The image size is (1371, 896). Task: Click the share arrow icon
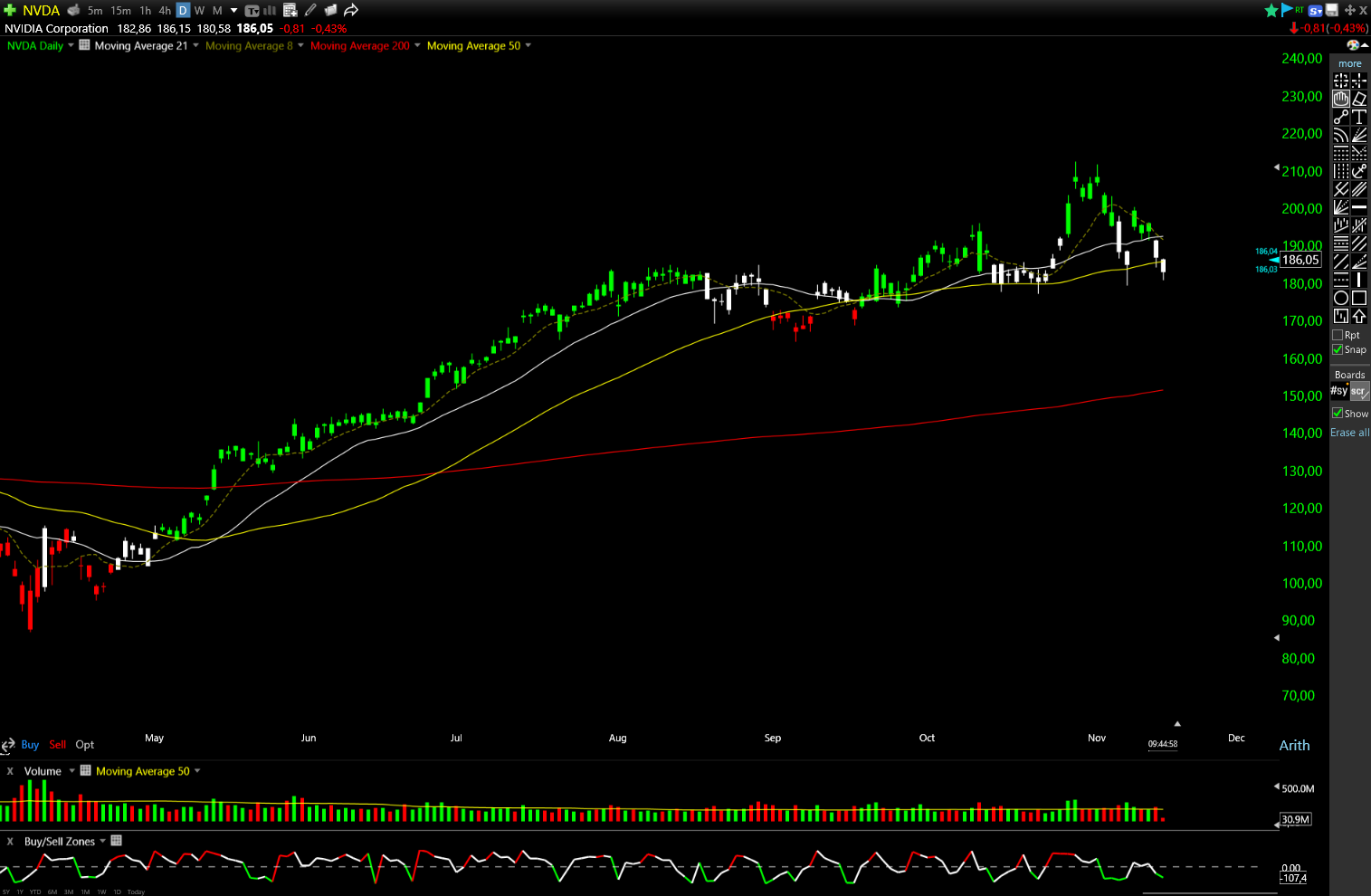[351, 10]
